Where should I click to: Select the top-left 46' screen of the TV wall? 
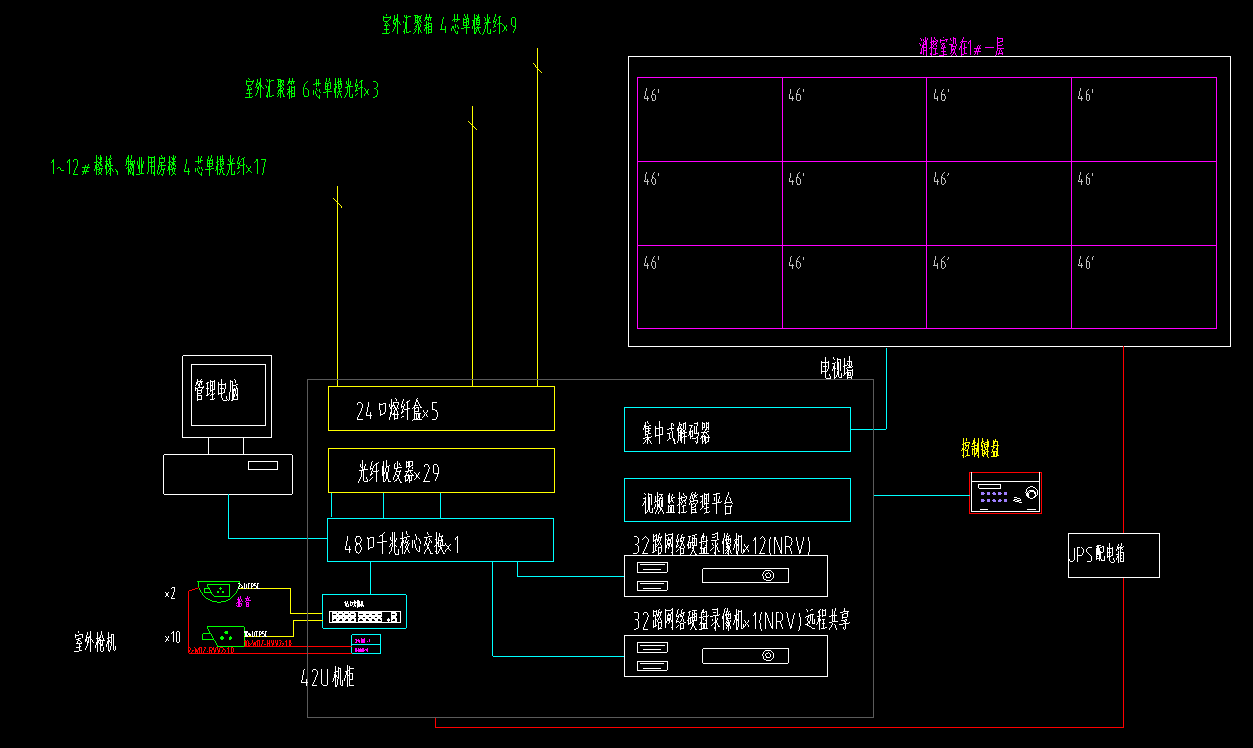[x=710, y=119]
